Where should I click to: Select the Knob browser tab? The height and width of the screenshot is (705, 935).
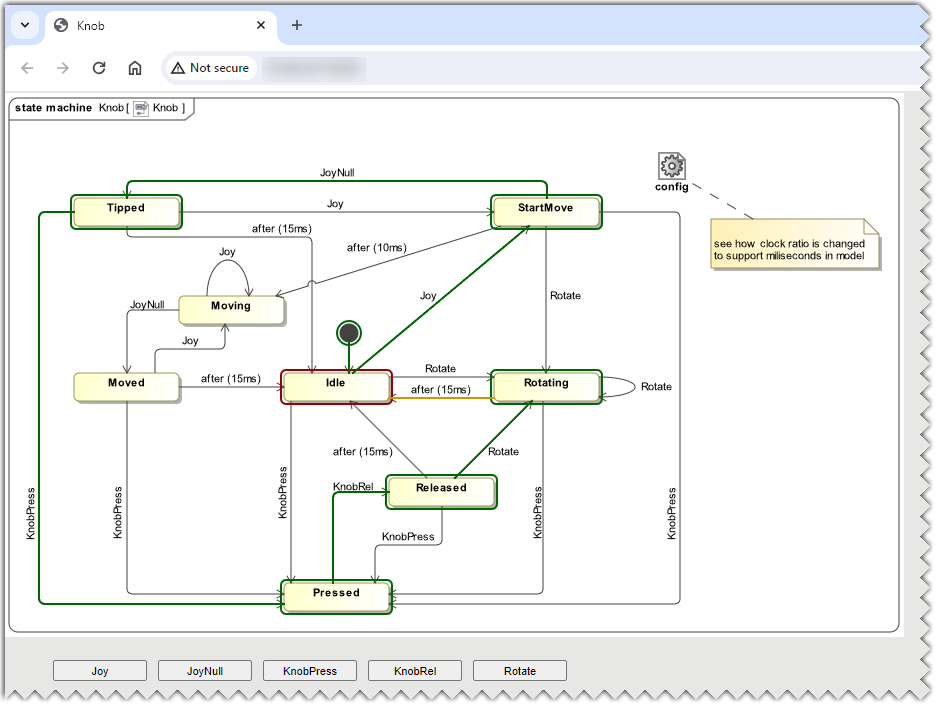pos(150,25)
